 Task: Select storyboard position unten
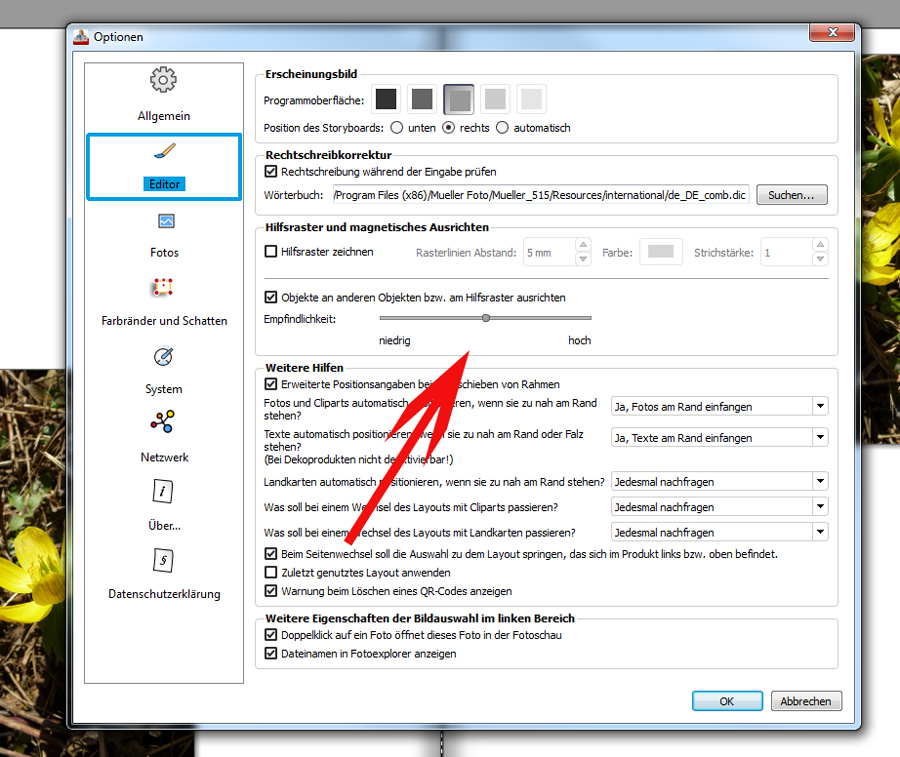click(x=397, y=127)
